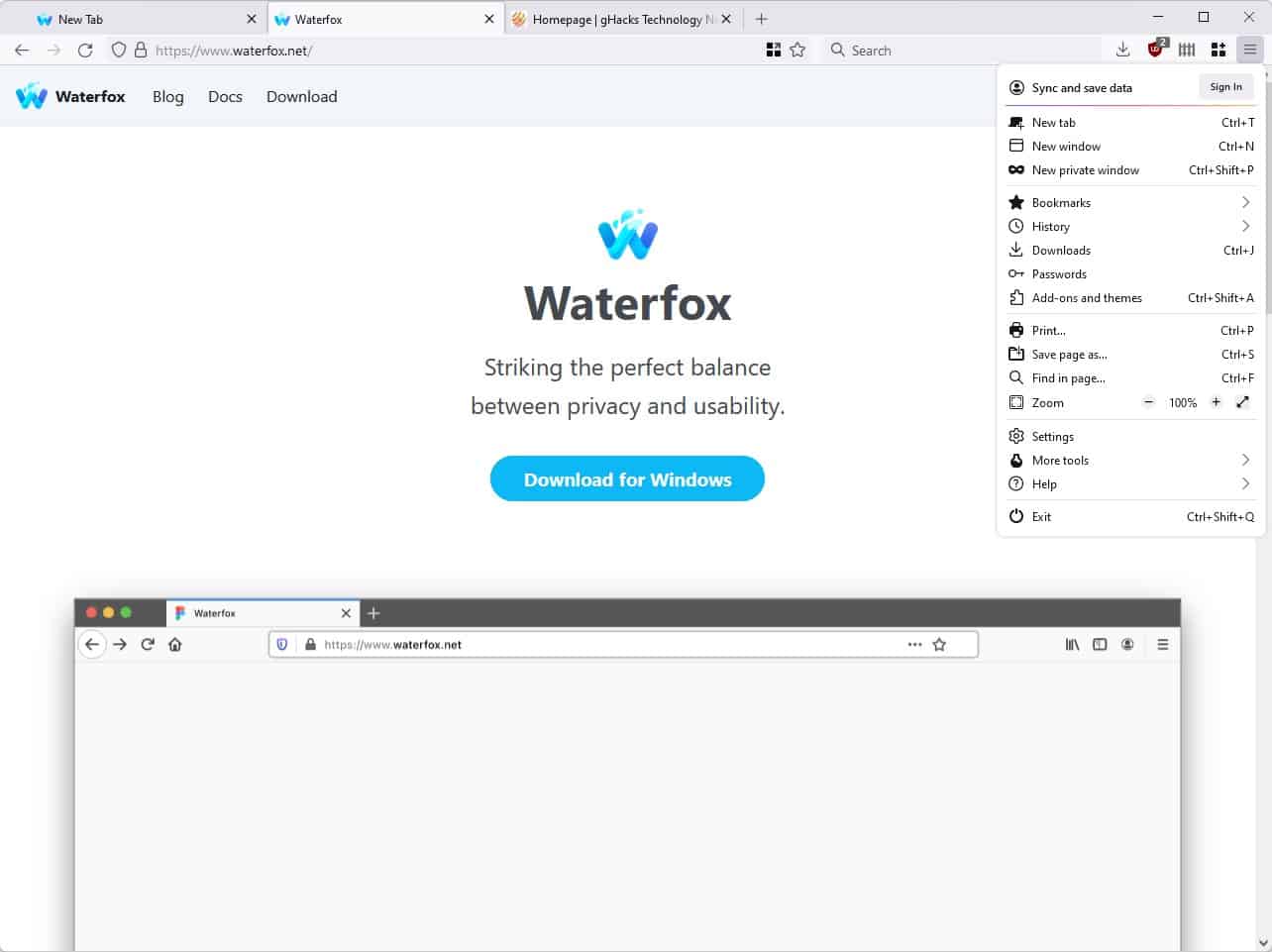The height and width of the screenshot is (952, 1272).
Task: Open Downloads with the toolbar download arrow
Action: [x=1122, y=49]
